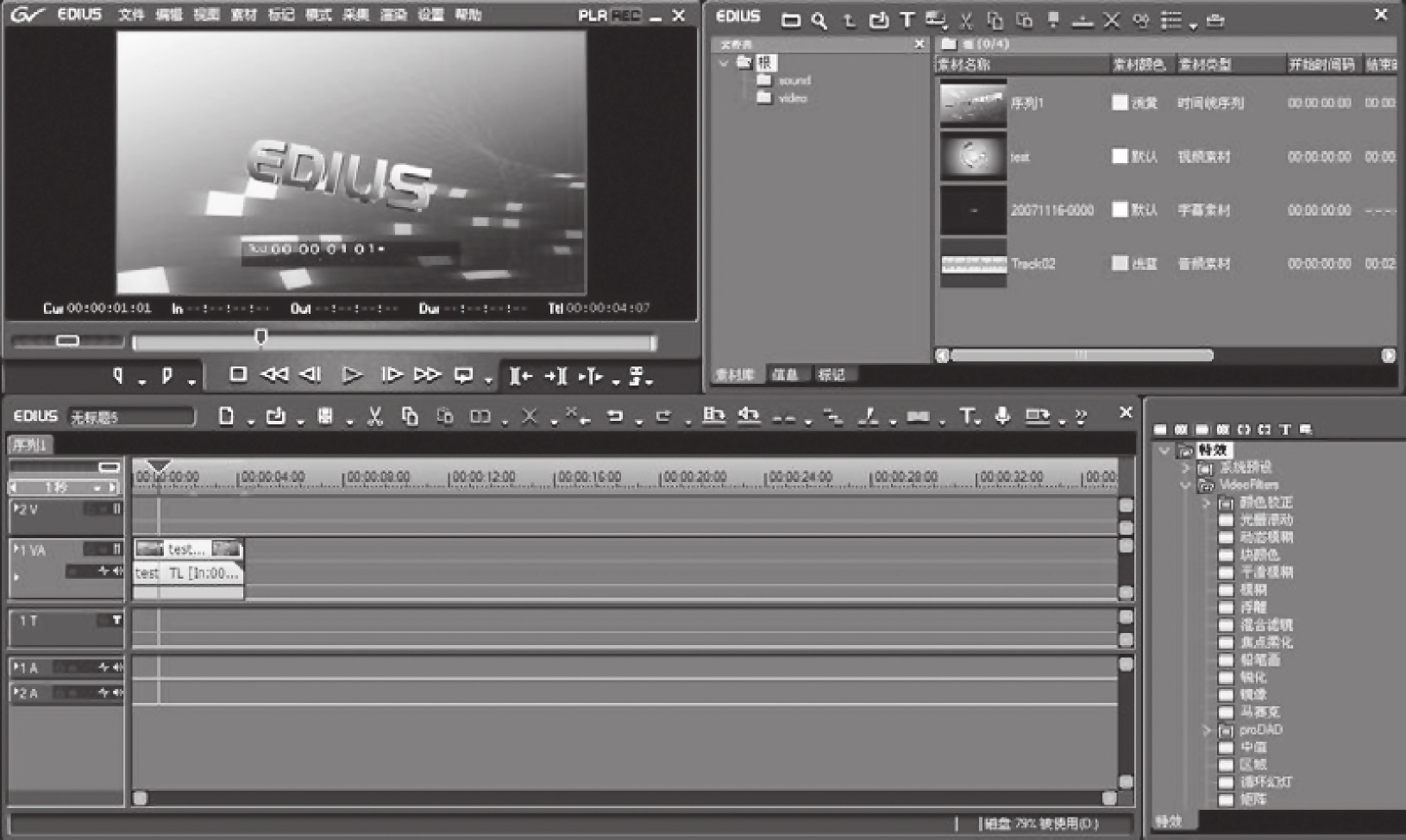Switch to the 标记 tab in bin window
The height and width of the screenshot is (840, 1406).
point(832,374)
